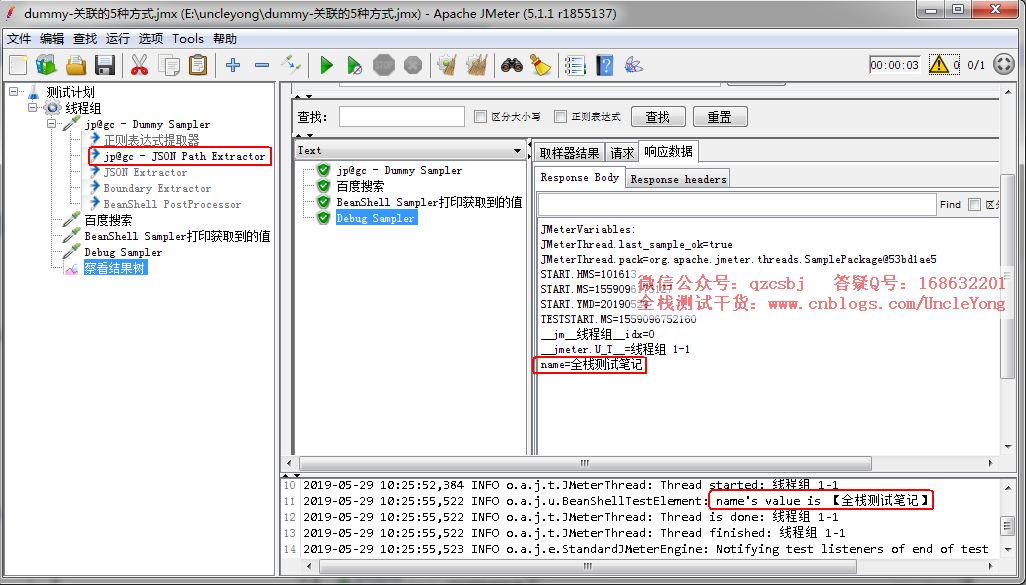Viewport: 1026px width, 585px height.
Task: Expand all nodes with plus icon
Action: point(233,65)
